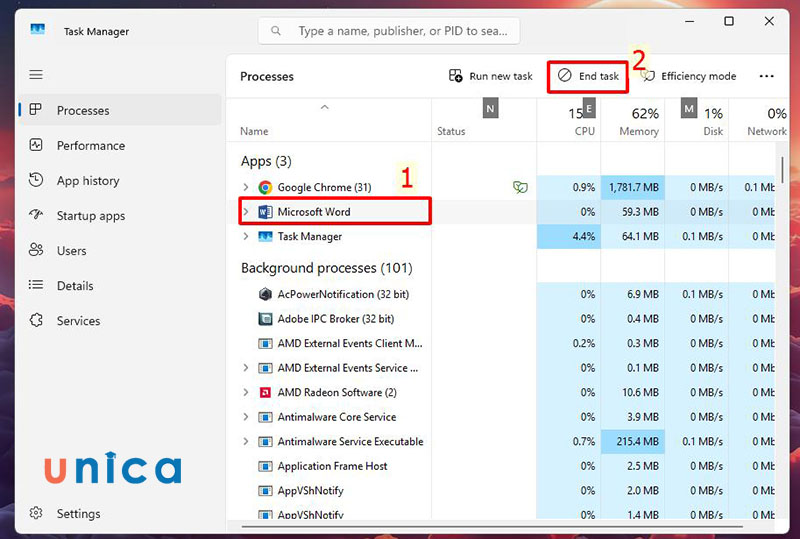Click the Microsoft Word app icon
Screen dimensions: 800x539
coord(265,211)
